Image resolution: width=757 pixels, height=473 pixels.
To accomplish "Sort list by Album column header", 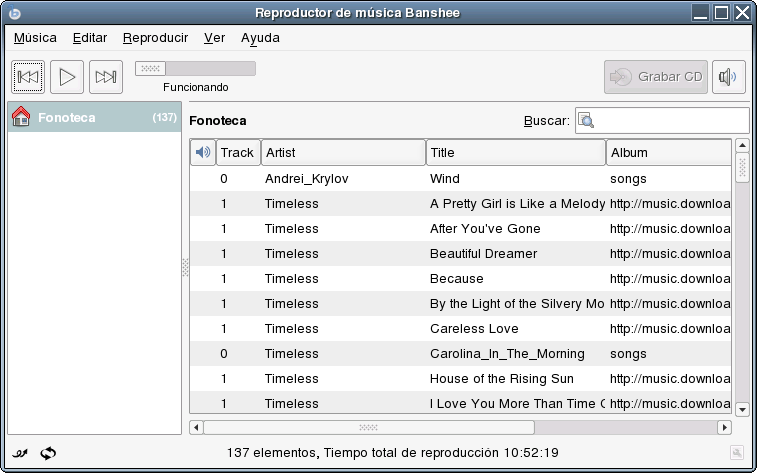I will pos(669,153).
